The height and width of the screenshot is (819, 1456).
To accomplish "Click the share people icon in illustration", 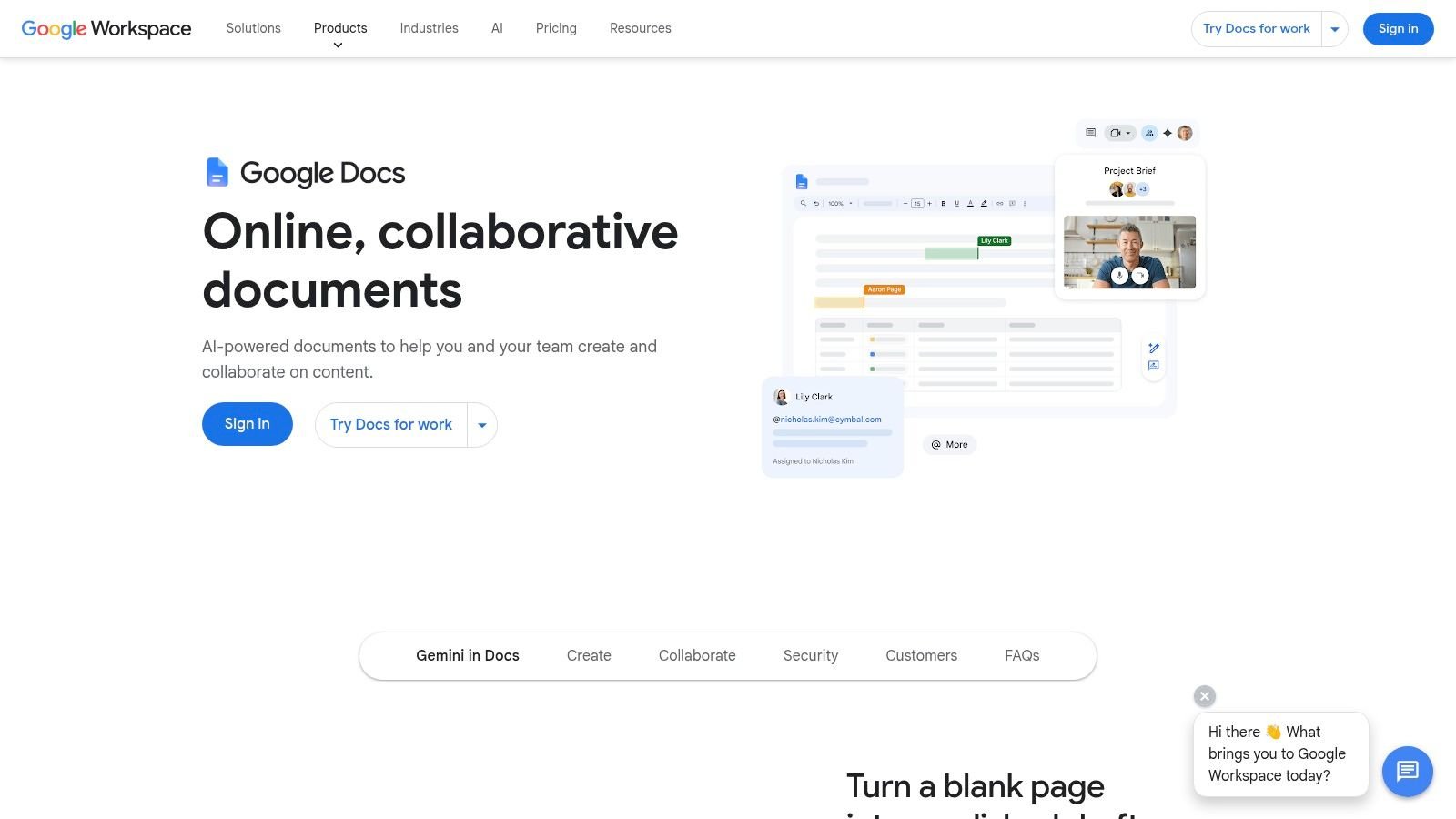I will (x=1149, y=133).
